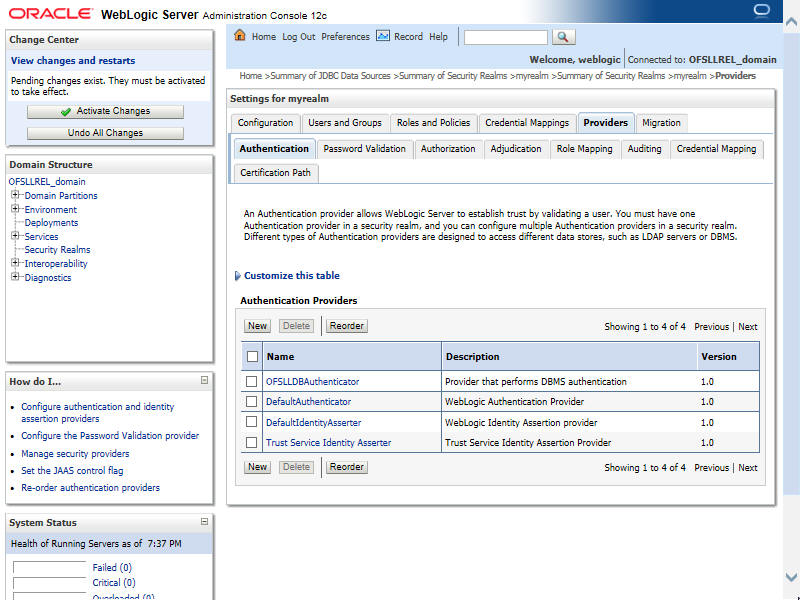Select Deployments in Domain Structure
This screenshot has height=600, width=800.
(x=51, y=222)
